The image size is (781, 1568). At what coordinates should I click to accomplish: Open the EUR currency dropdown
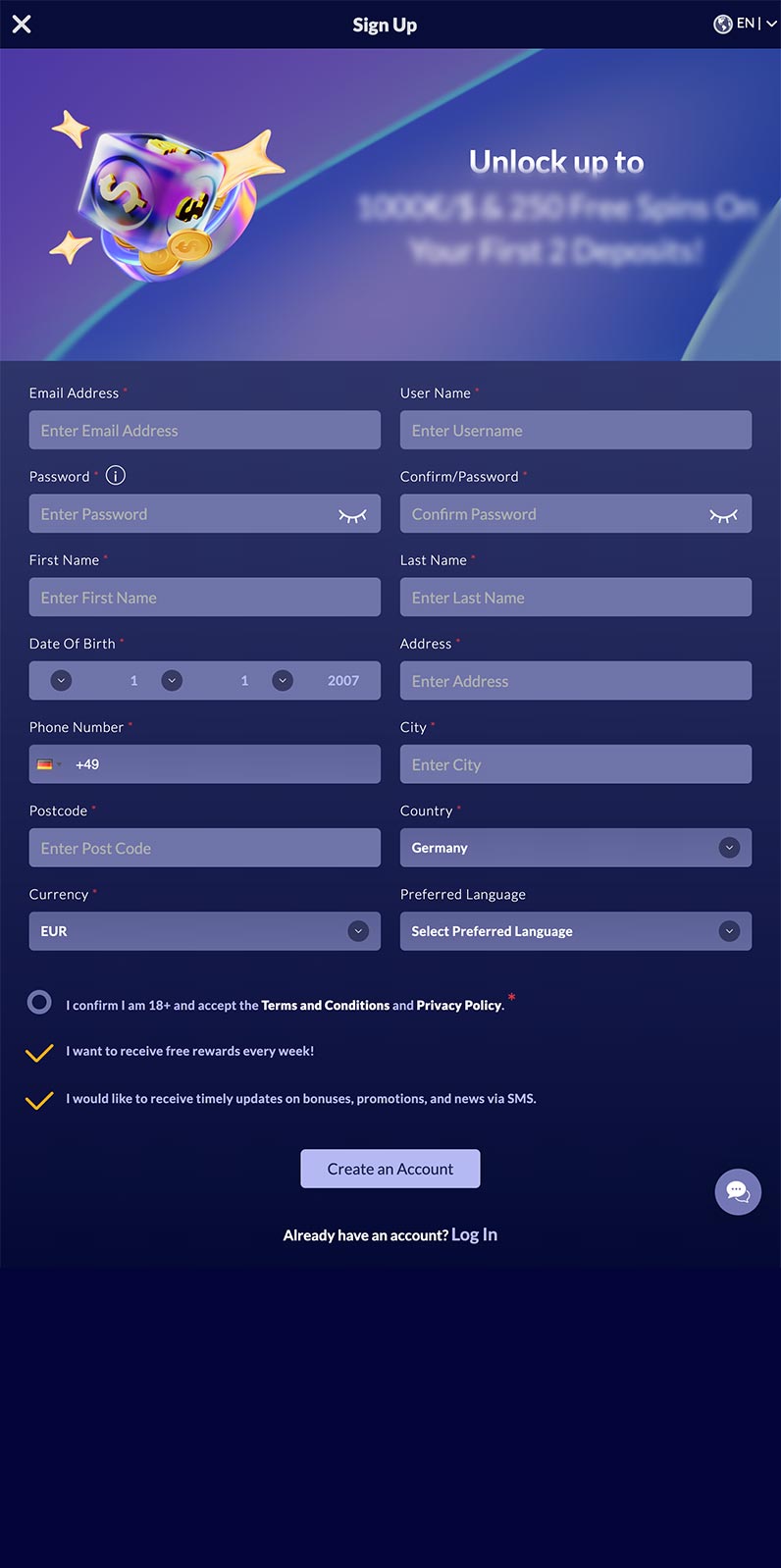[205, 931]
